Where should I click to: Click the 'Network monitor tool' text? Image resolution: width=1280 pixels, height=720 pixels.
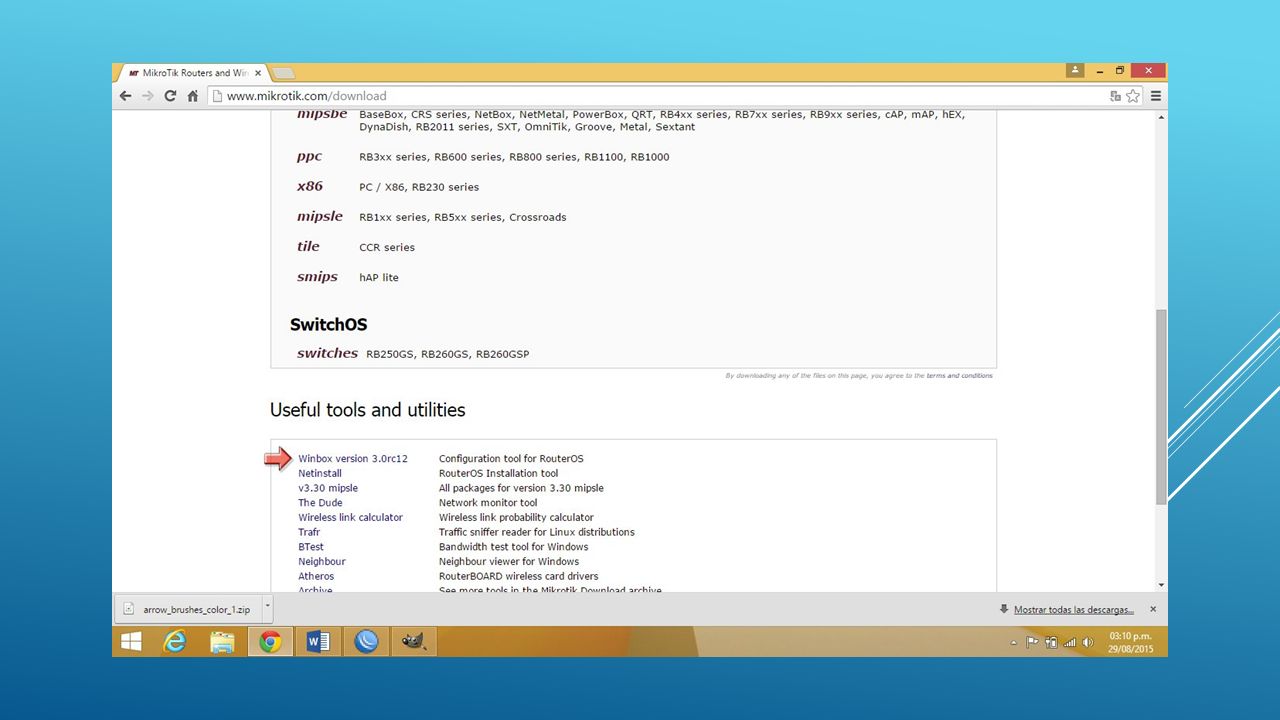pos(488,503)
